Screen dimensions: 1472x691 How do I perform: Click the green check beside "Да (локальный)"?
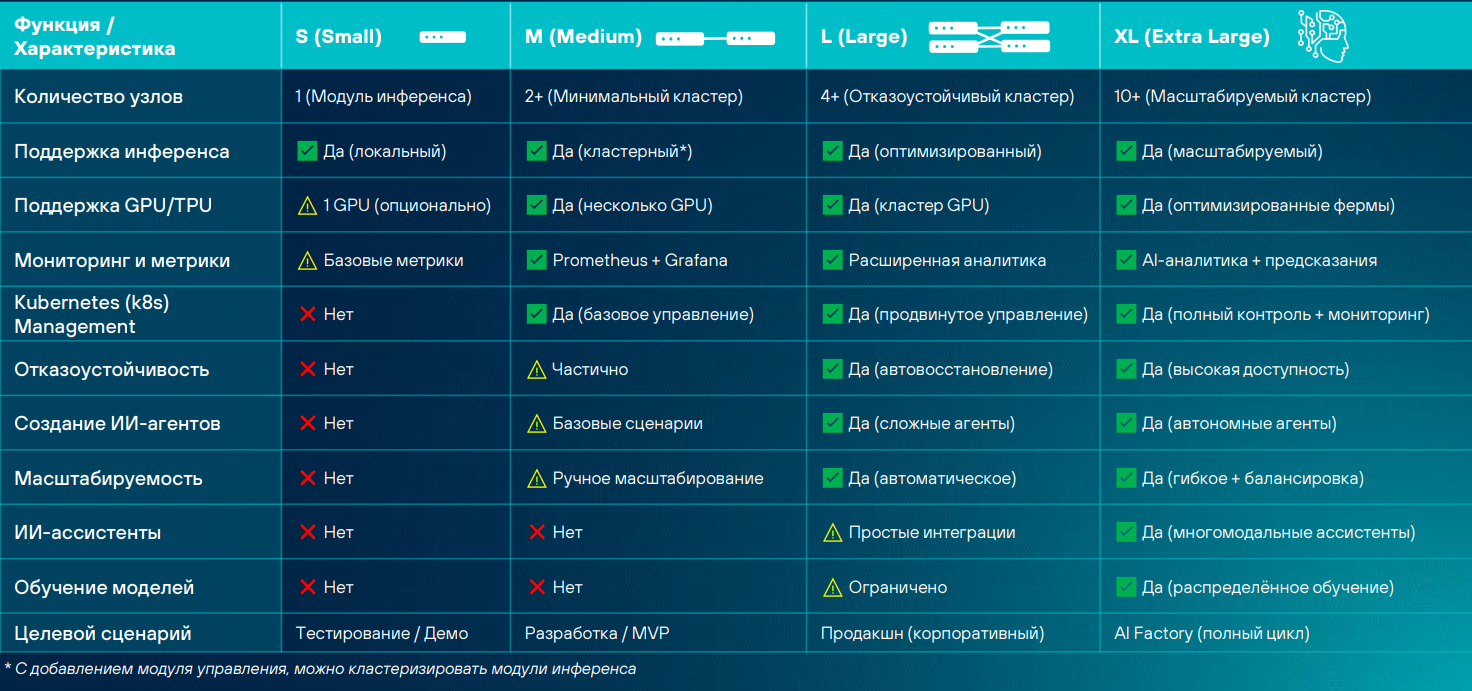click(x=308, y=152)
